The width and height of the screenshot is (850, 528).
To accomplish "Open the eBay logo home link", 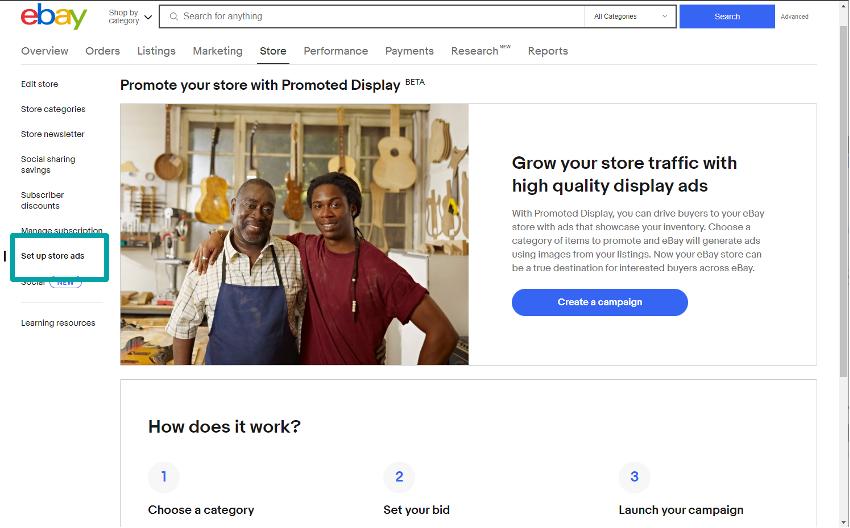I will point(54,17).
